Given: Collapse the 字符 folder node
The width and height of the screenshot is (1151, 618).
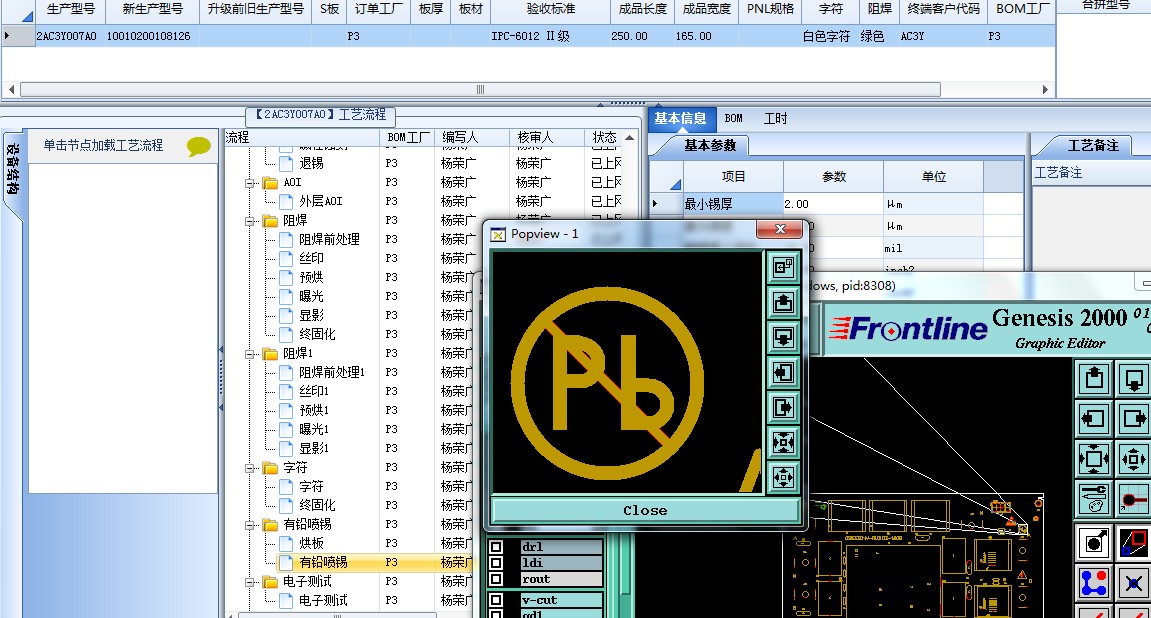Looking at the screenshot, I should coord(250,468).
